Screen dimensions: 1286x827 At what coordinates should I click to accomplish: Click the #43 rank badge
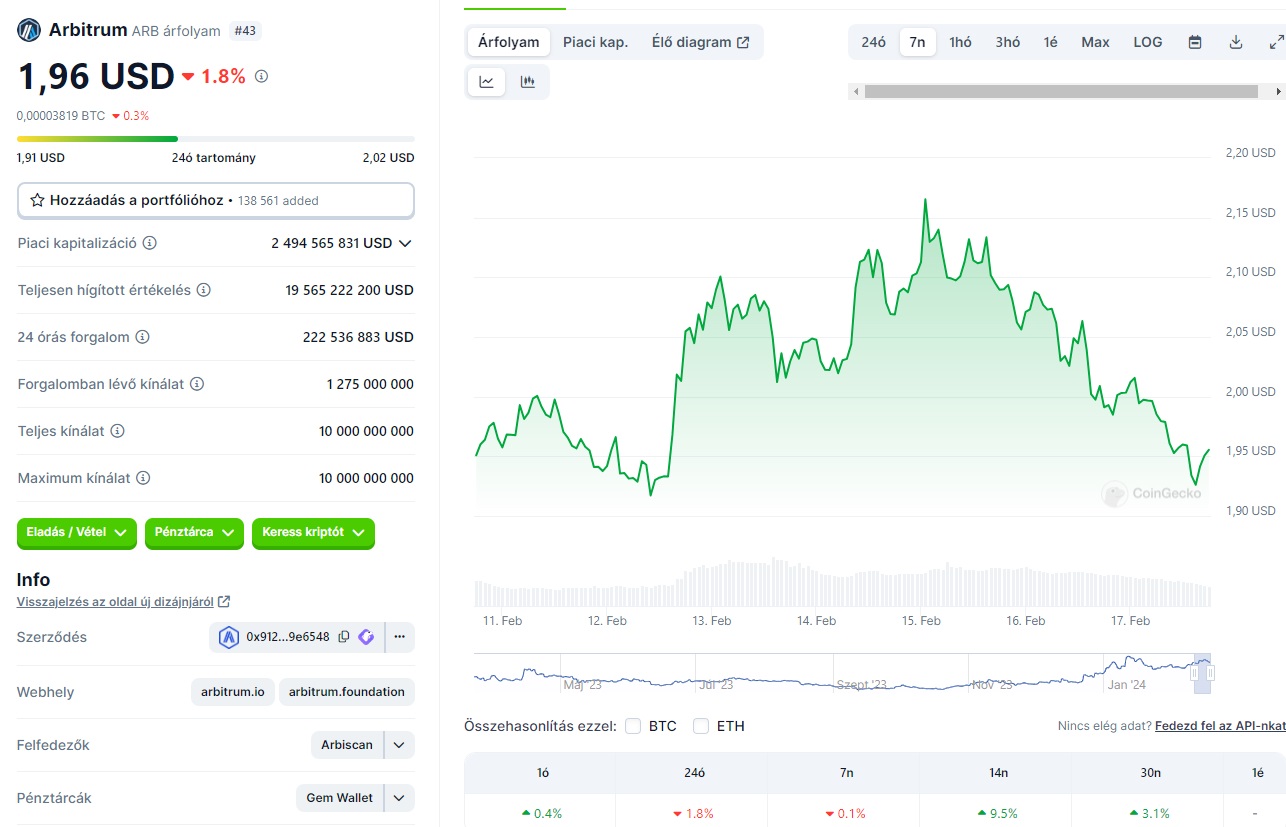click(x=245, y=31)
